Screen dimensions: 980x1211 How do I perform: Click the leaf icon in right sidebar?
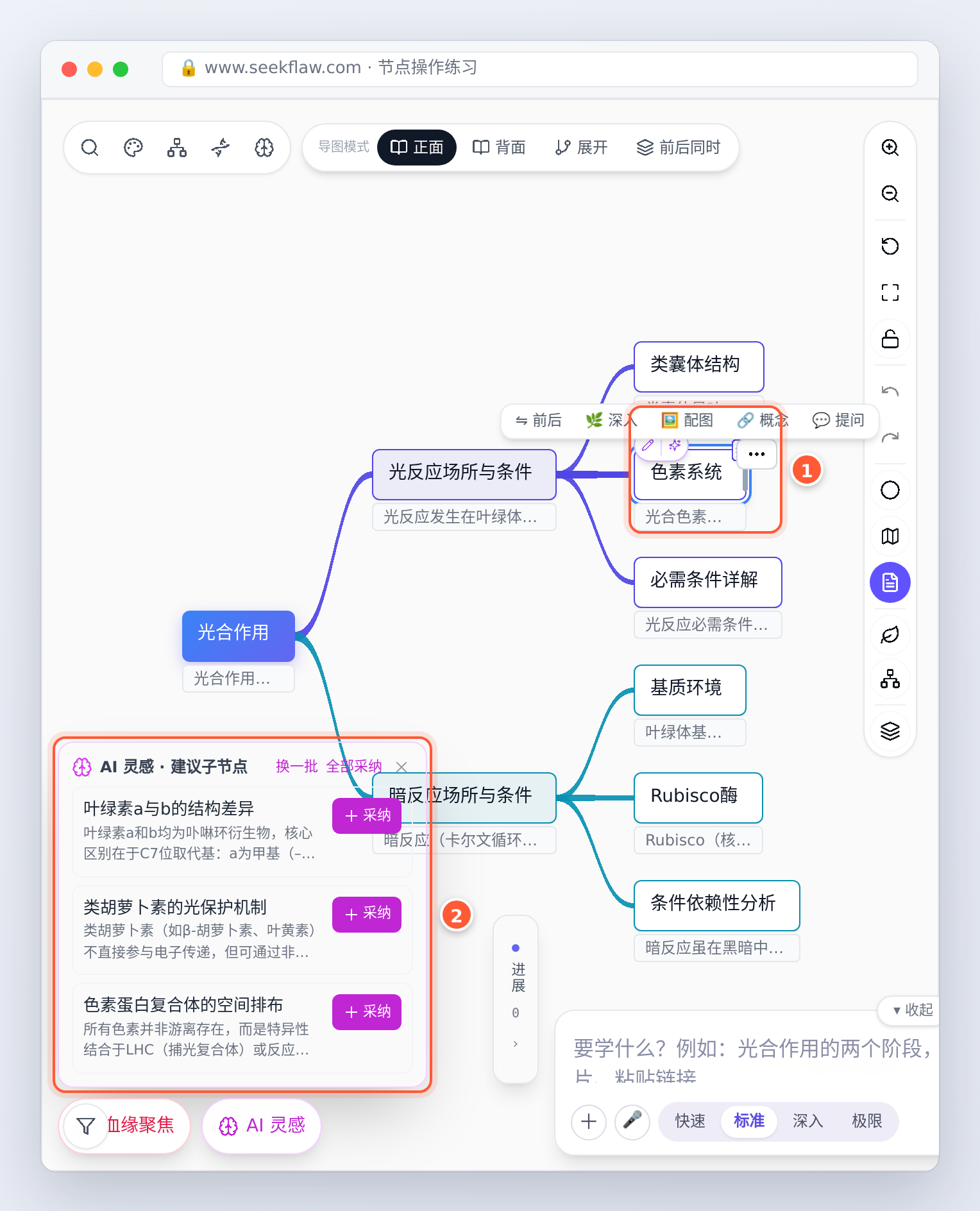(890, 635)
